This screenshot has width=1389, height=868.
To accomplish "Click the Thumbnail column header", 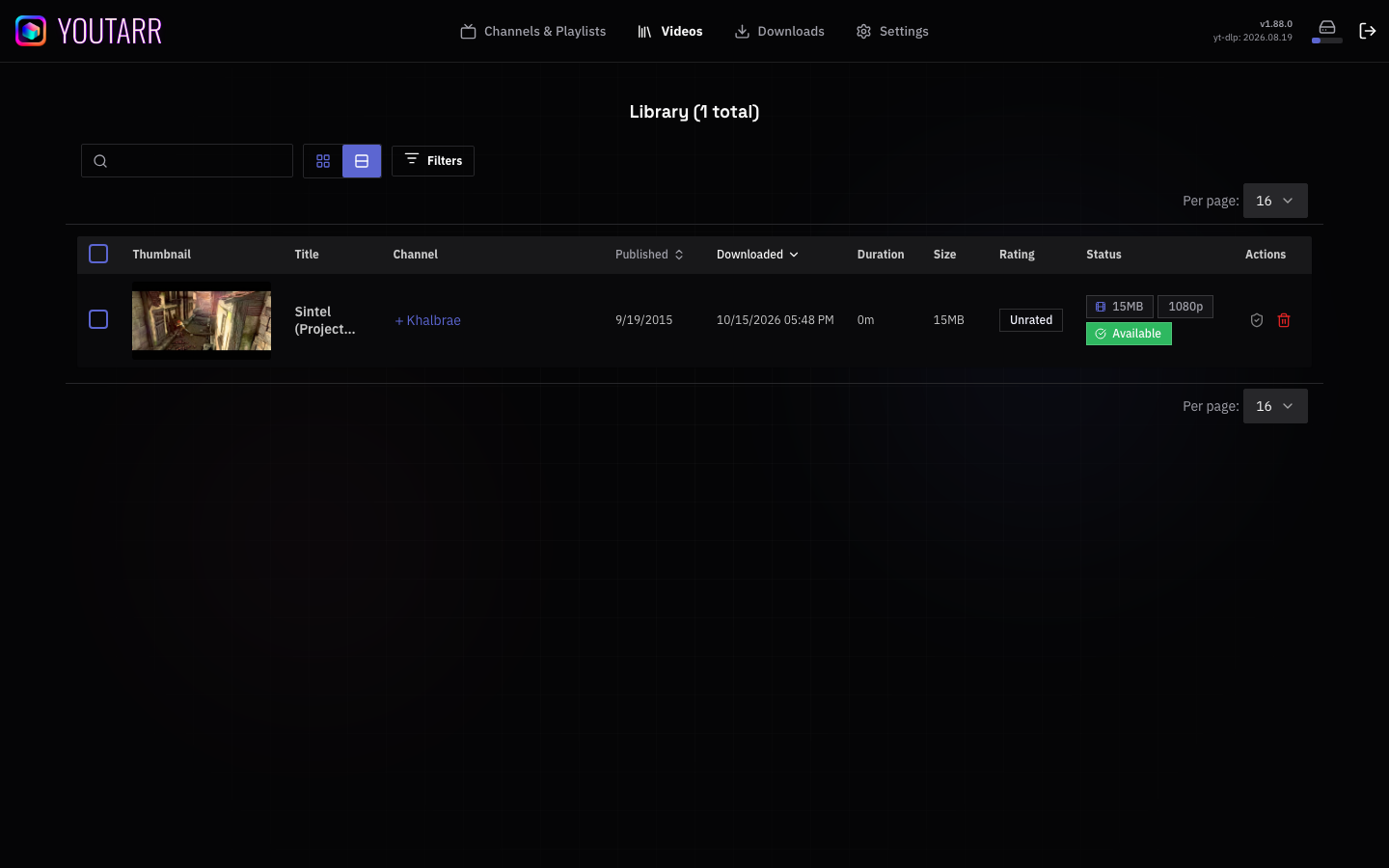I will tap(161, 255).
